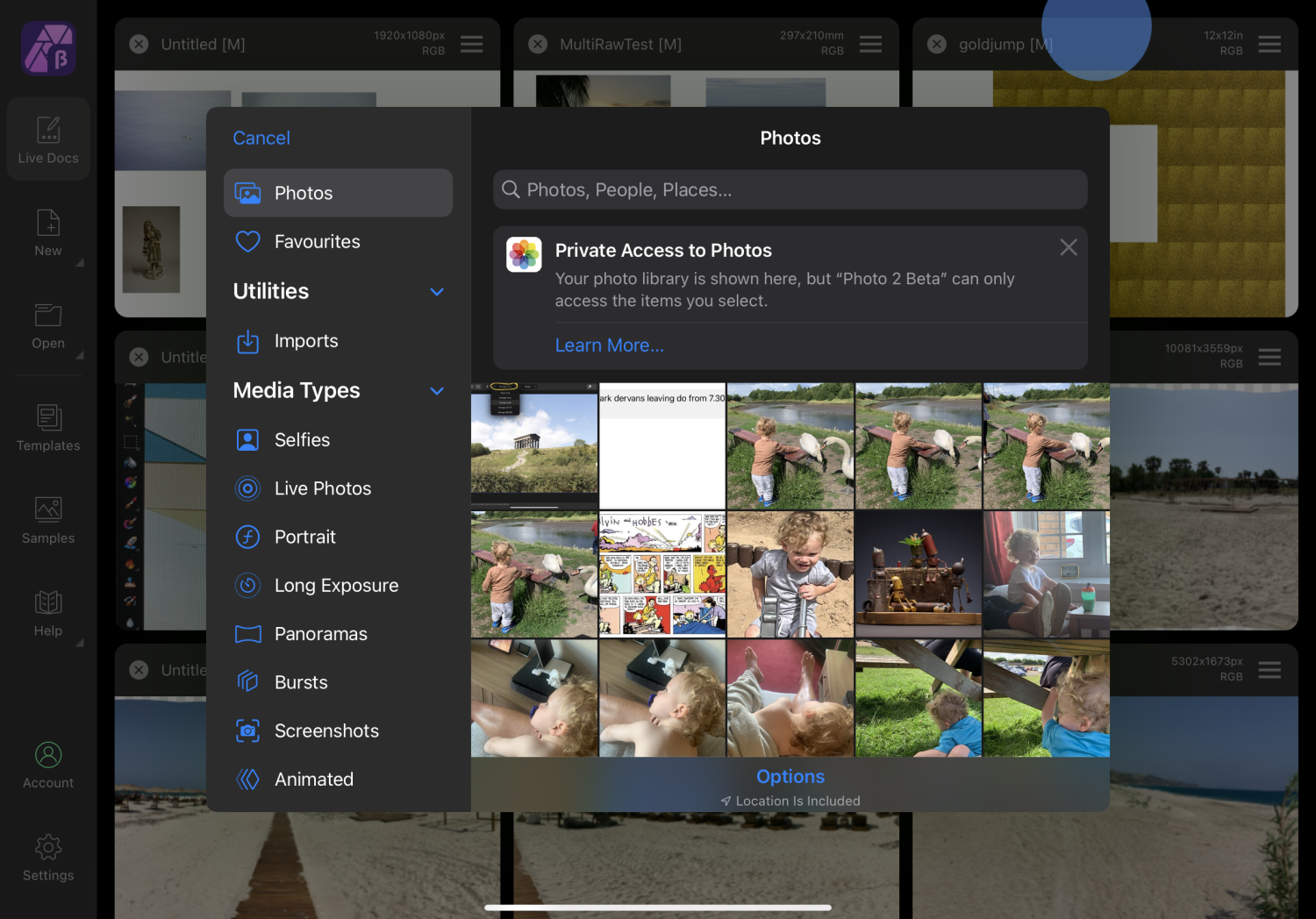The image size is (1316, 919).
Task: Dismiss the Private Access to Photos banner
Action: [1068, 248]
